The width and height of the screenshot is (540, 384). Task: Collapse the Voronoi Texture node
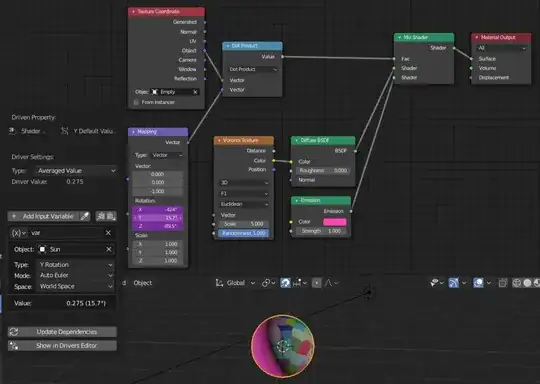[x=219, y=140]
